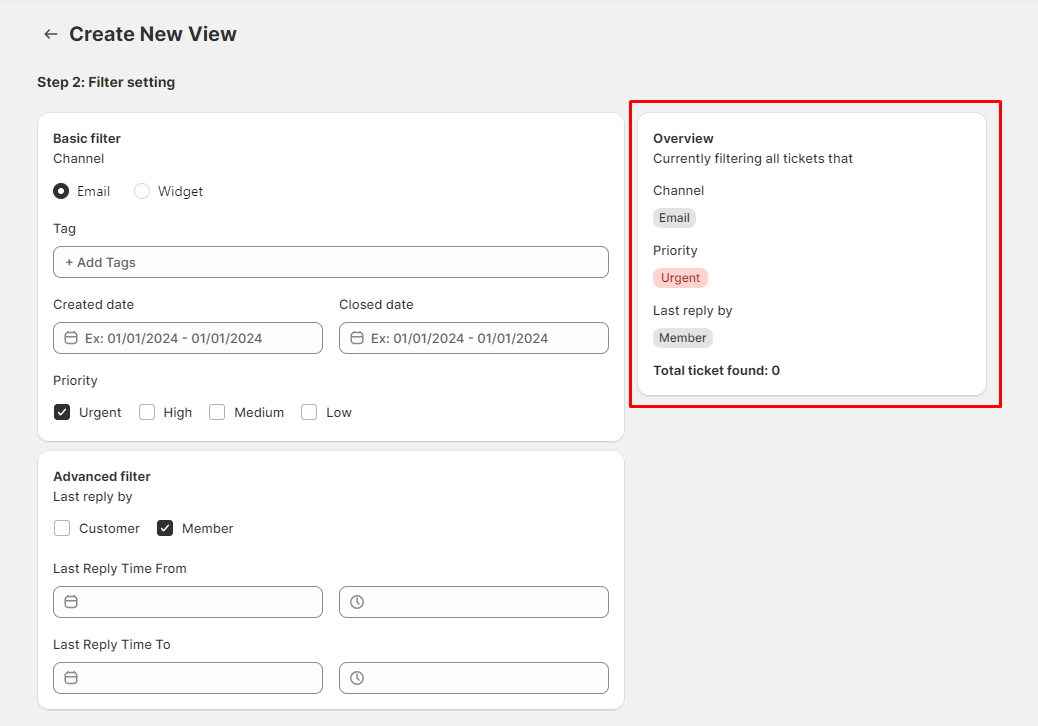This screenshot has height=726, width=1038.
Task: Check the Customer last reply checkbox
Action: (x=62, y=528)
